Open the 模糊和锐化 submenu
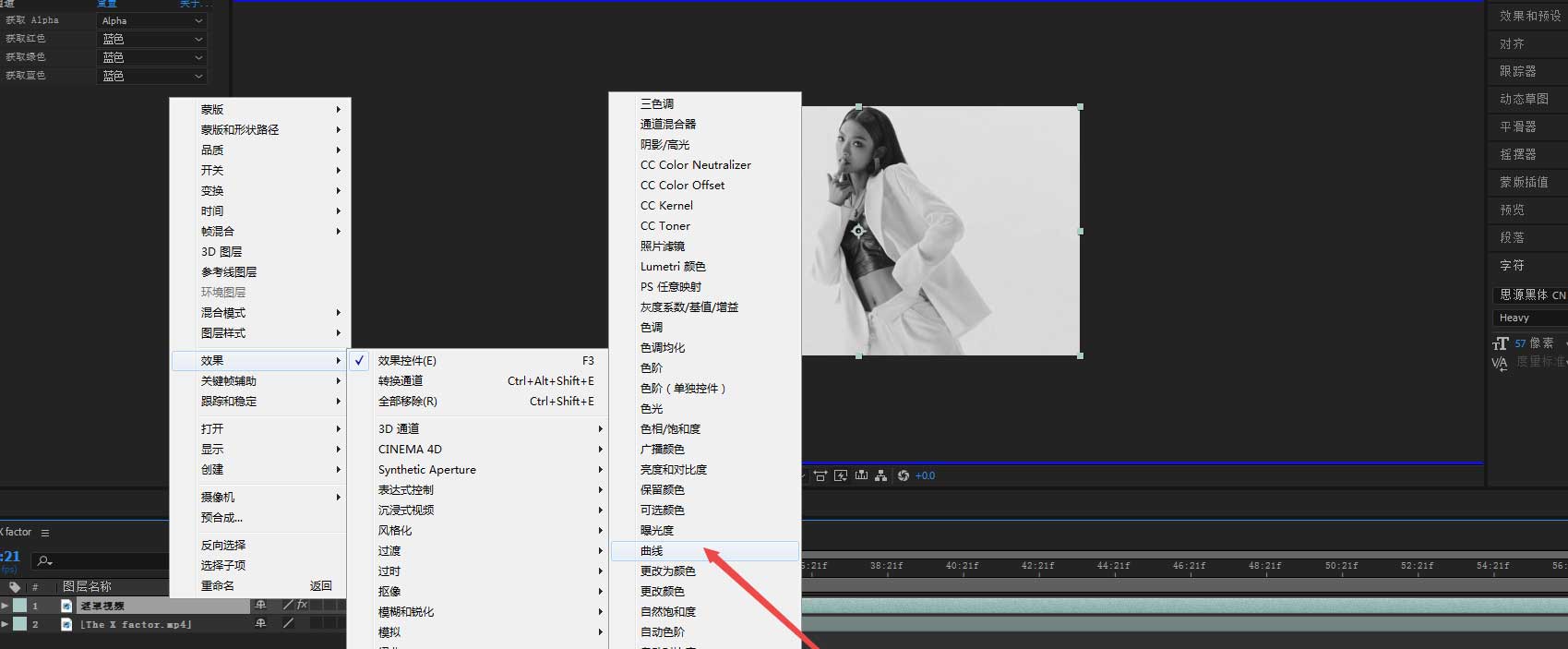The height and width of the screenshot is (649, 1568). click(x=477, y=612)
